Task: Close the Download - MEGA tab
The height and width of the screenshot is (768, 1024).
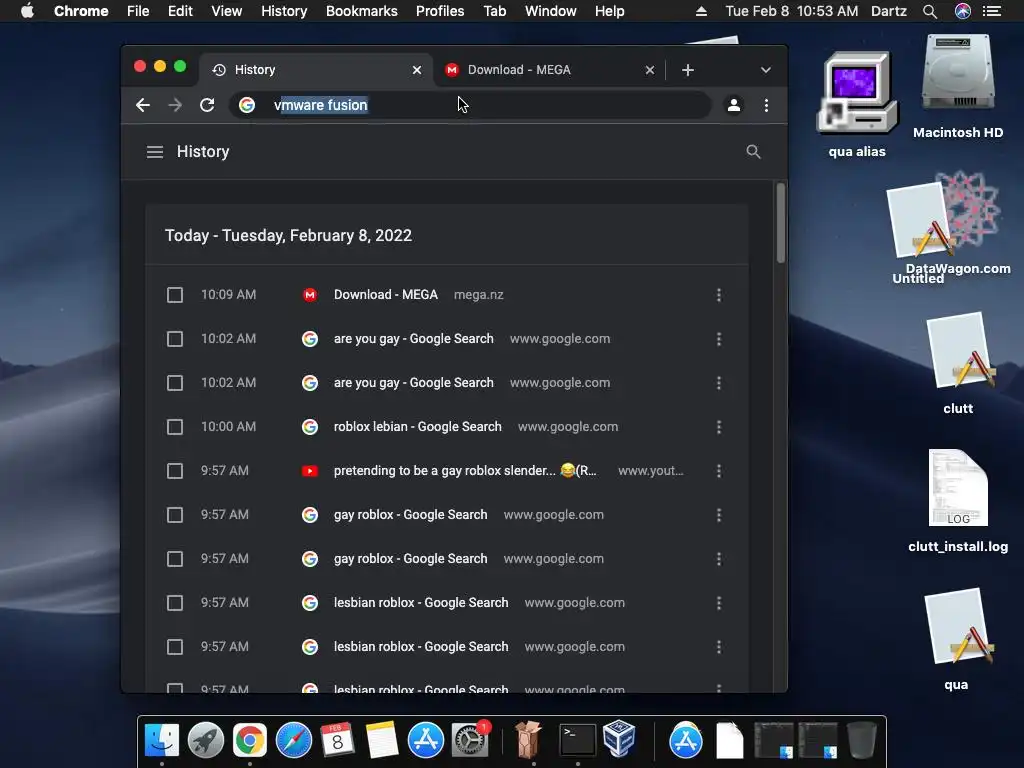Action: [649, 70]
